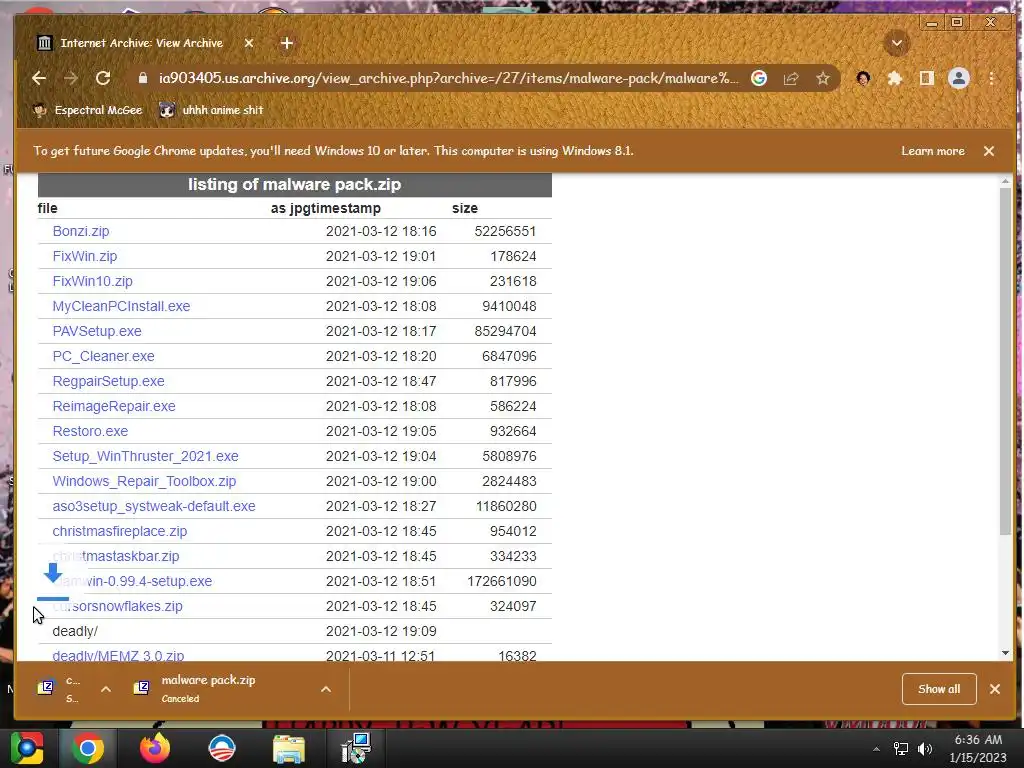Open the uhhh anime shit bookmark
The image size is (1024, 768).
[x=212, y=110]
